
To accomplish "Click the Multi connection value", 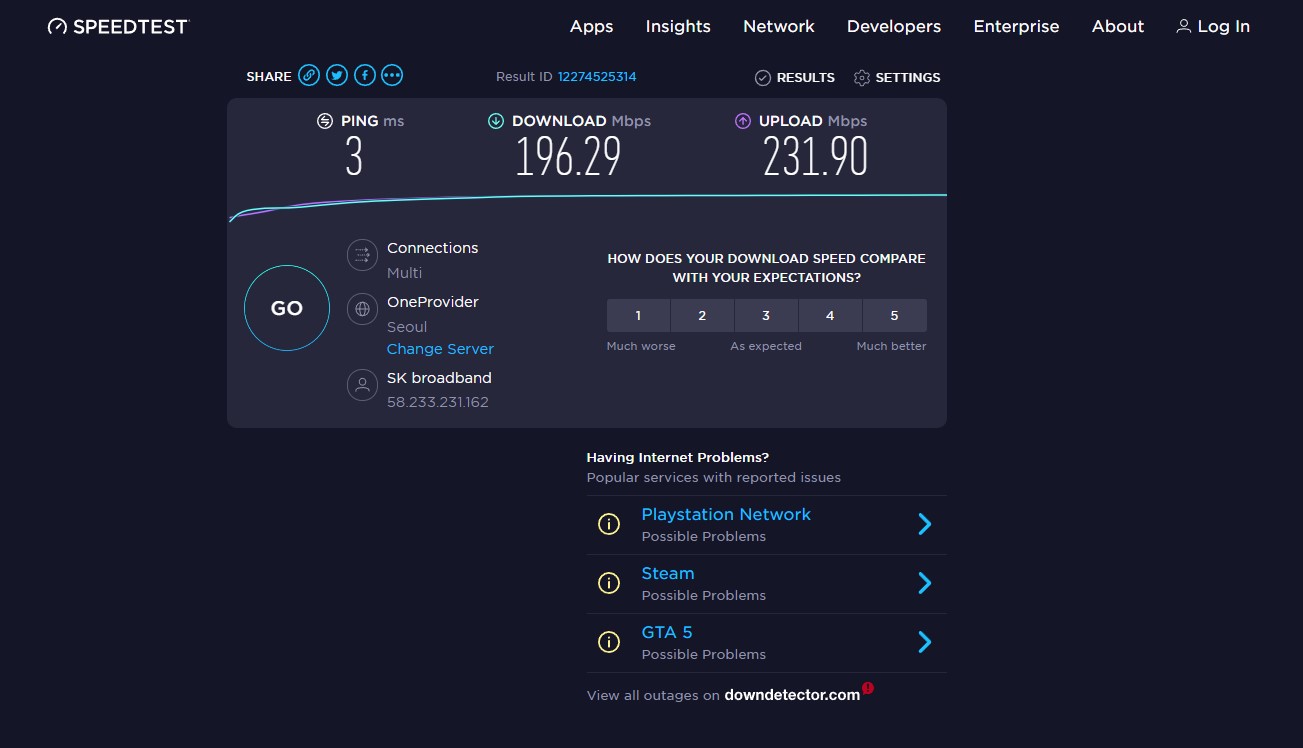I will tap(405, 273).
